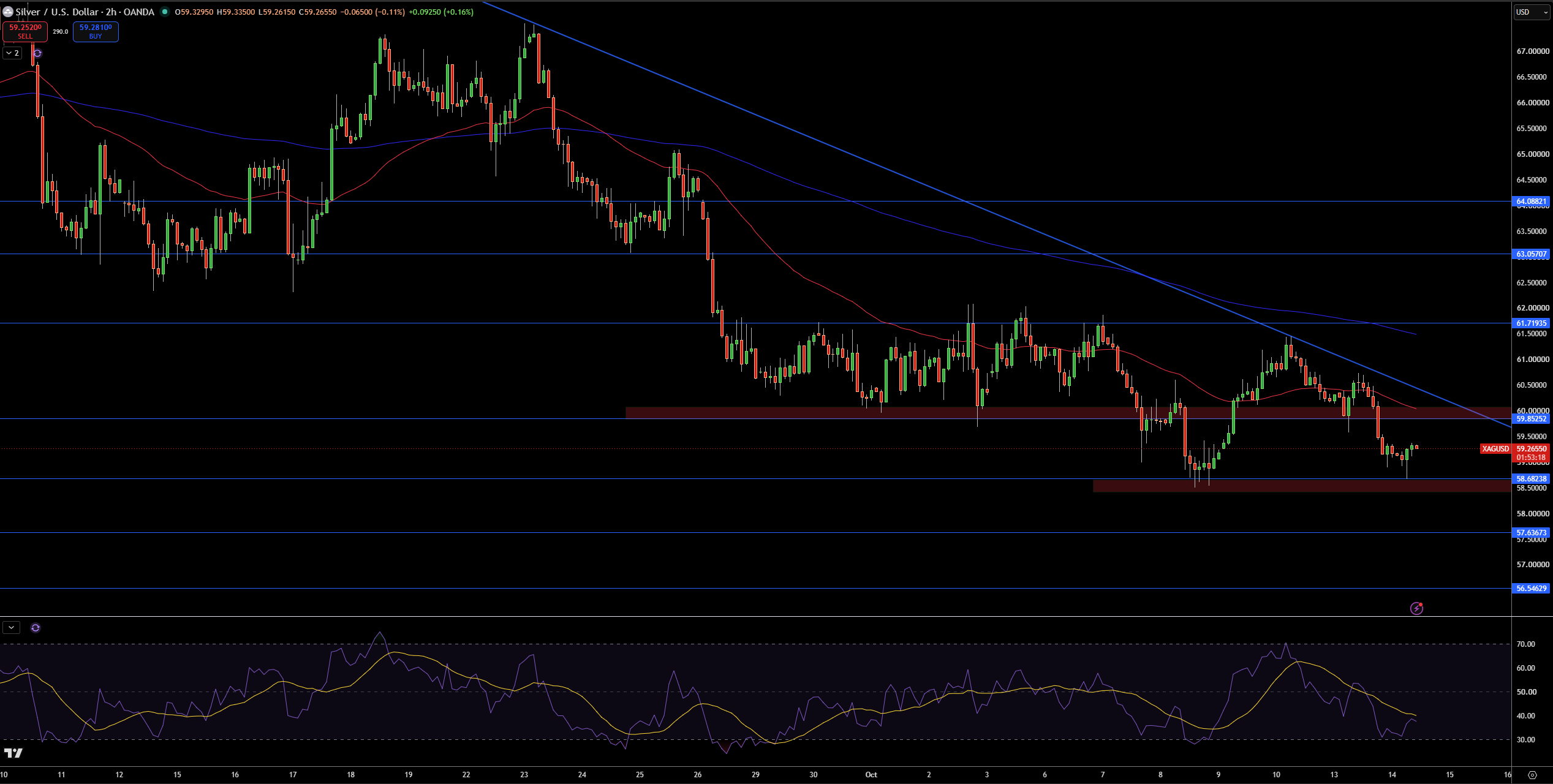The width and height of the screenshot is (1553, 784).
Task: Open the USD currency dropdown
Action: pyautogui.click(x=1532, y=12)
